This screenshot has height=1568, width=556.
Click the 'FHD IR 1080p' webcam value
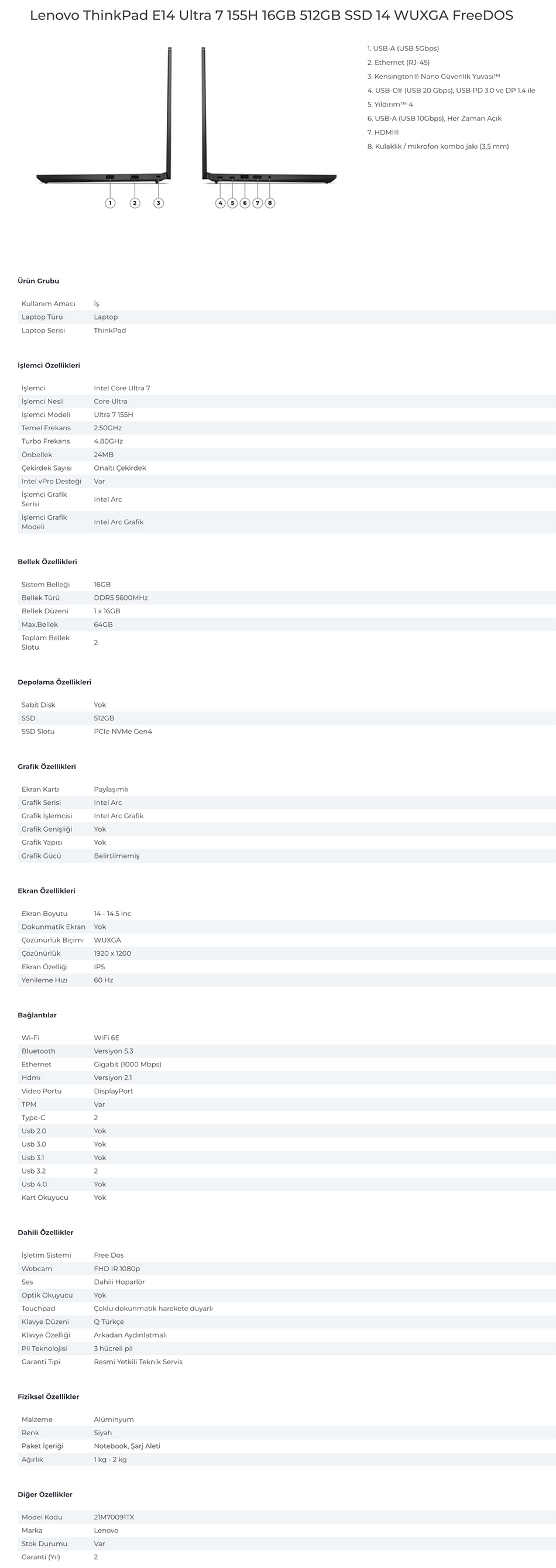click(x=117, y=1268)
